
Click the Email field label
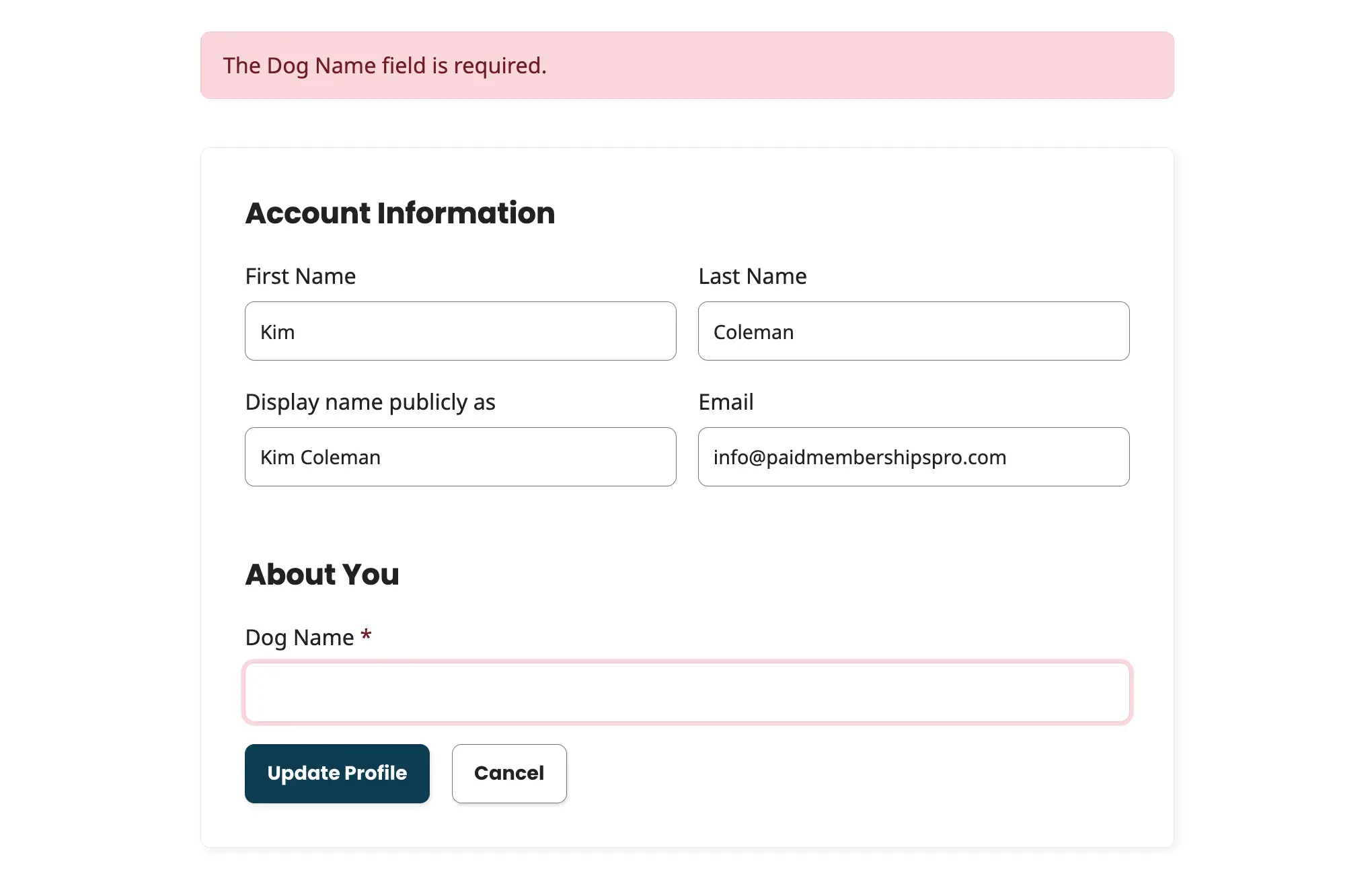pyautogui.click(x=726, y=402)
